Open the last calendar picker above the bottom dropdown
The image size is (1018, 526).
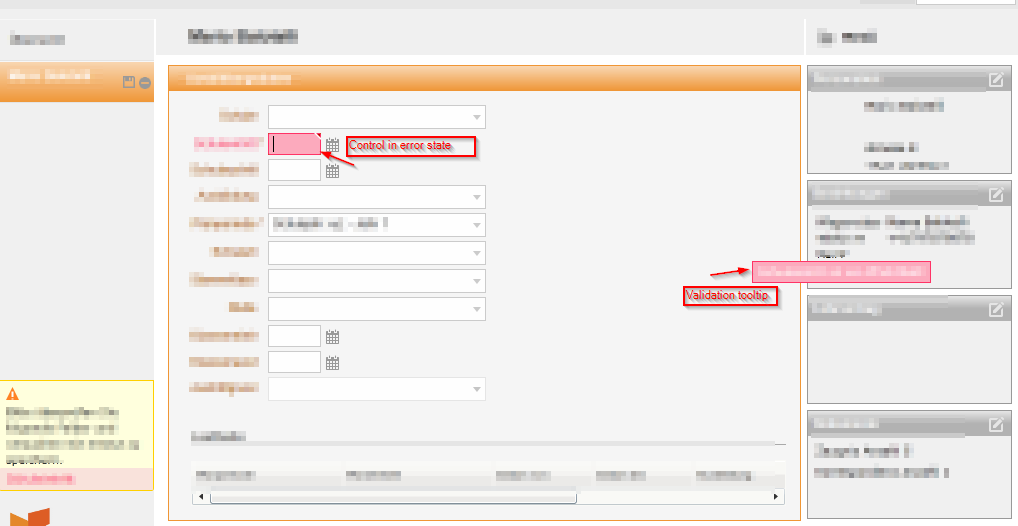(332, 362)
